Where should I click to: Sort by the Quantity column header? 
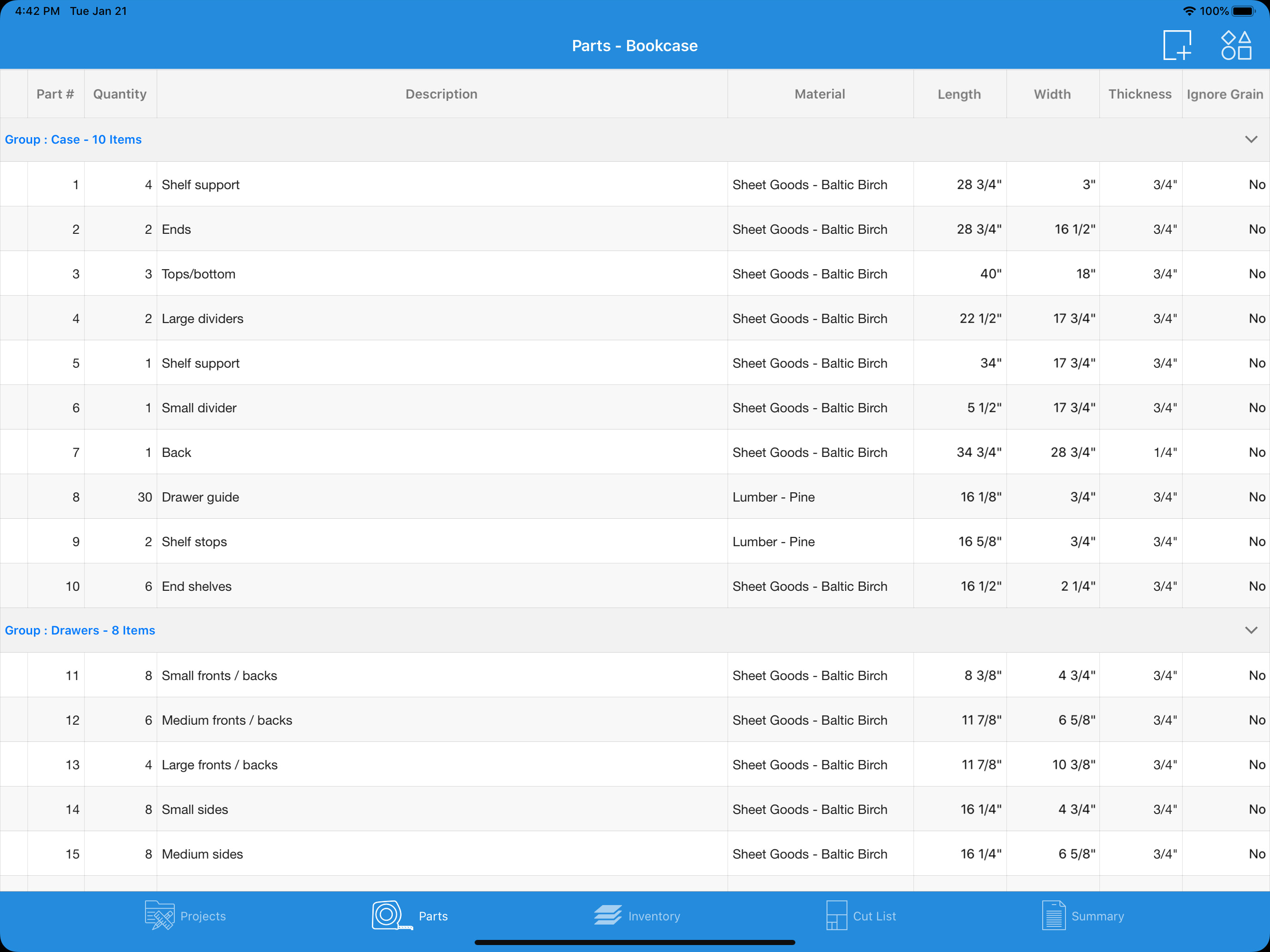tap(120, 94)
